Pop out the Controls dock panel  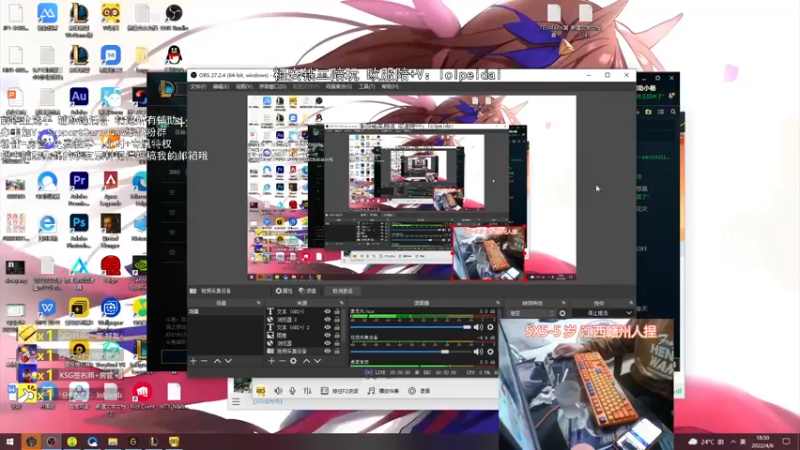tap(631, 303)
